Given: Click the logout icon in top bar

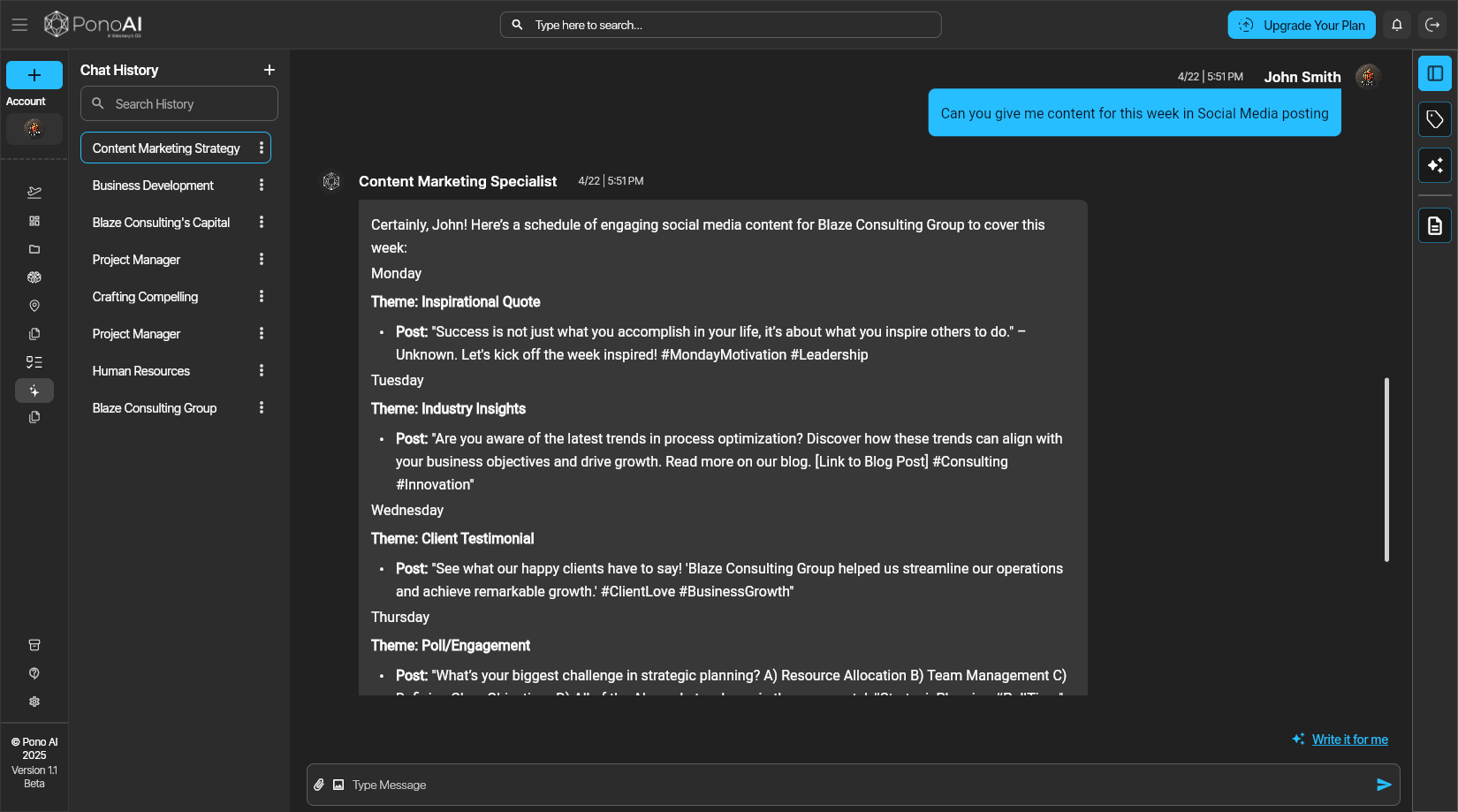Looking at the screenshot, I should (1432, 25).
